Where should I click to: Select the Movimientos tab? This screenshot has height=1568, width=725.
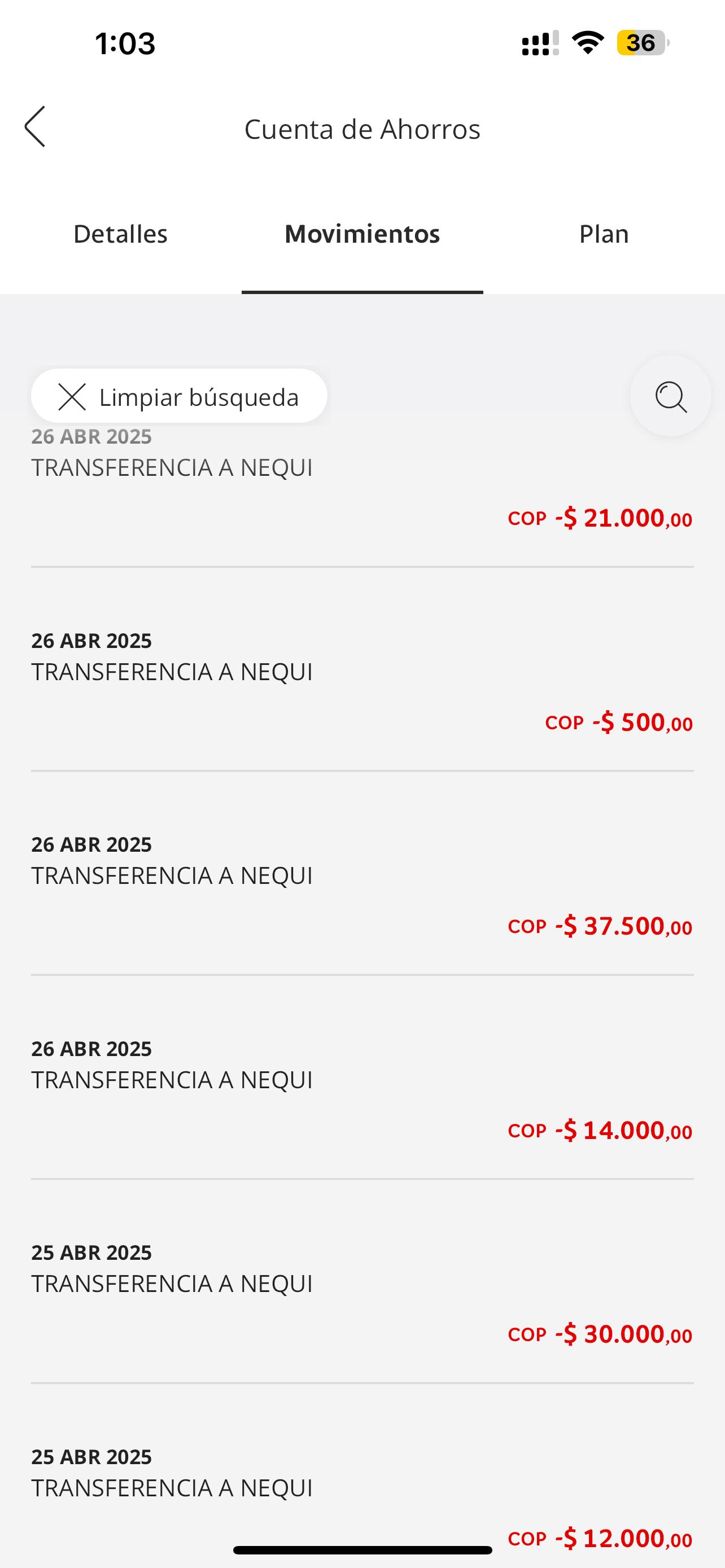point(362,234)
